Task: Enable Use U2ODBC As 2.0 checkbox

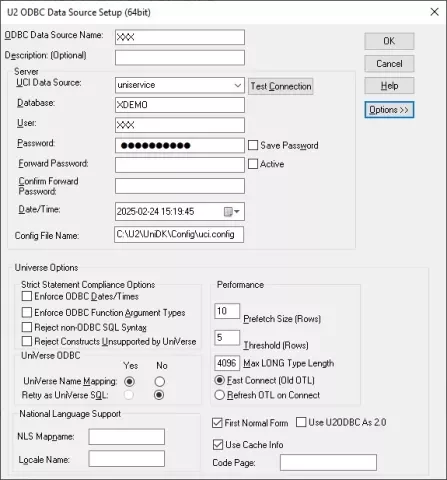Action: tap(301, 422)
